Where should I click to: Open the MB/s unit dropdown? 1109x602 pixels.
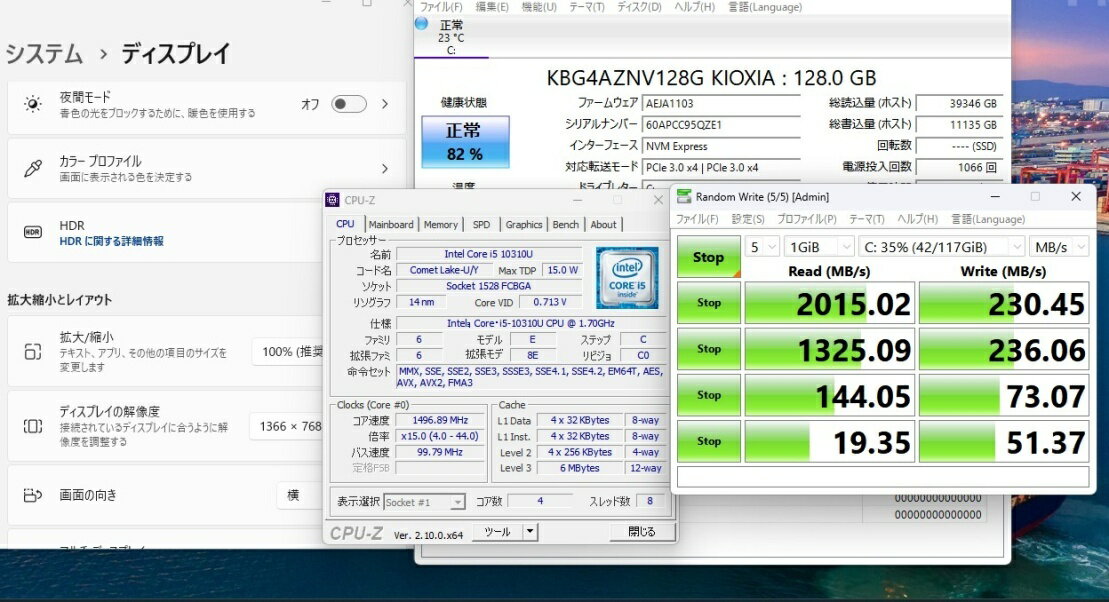1060,247
